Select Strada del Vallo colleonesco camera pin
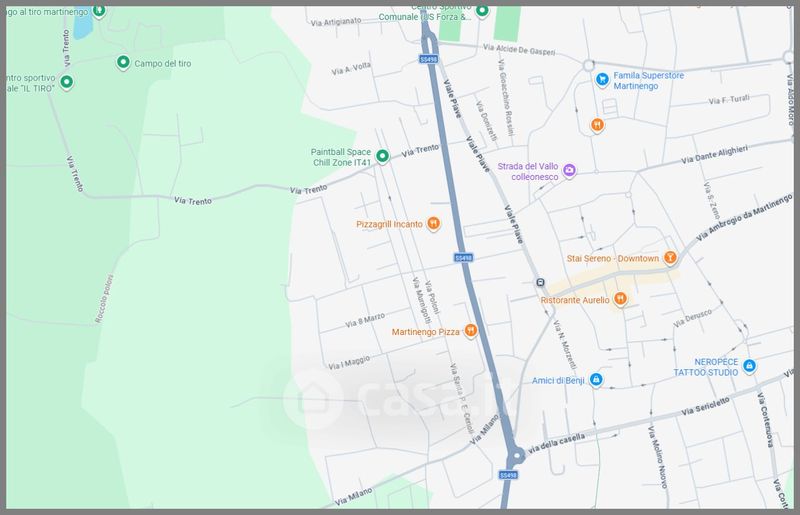 point(569,170)
